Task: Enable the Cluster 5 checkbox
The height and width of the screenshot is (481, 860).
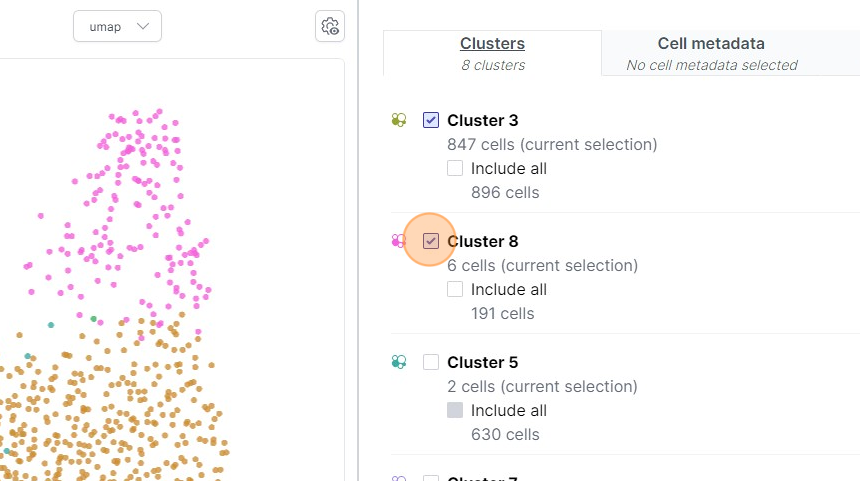Action: click(431, 362)
